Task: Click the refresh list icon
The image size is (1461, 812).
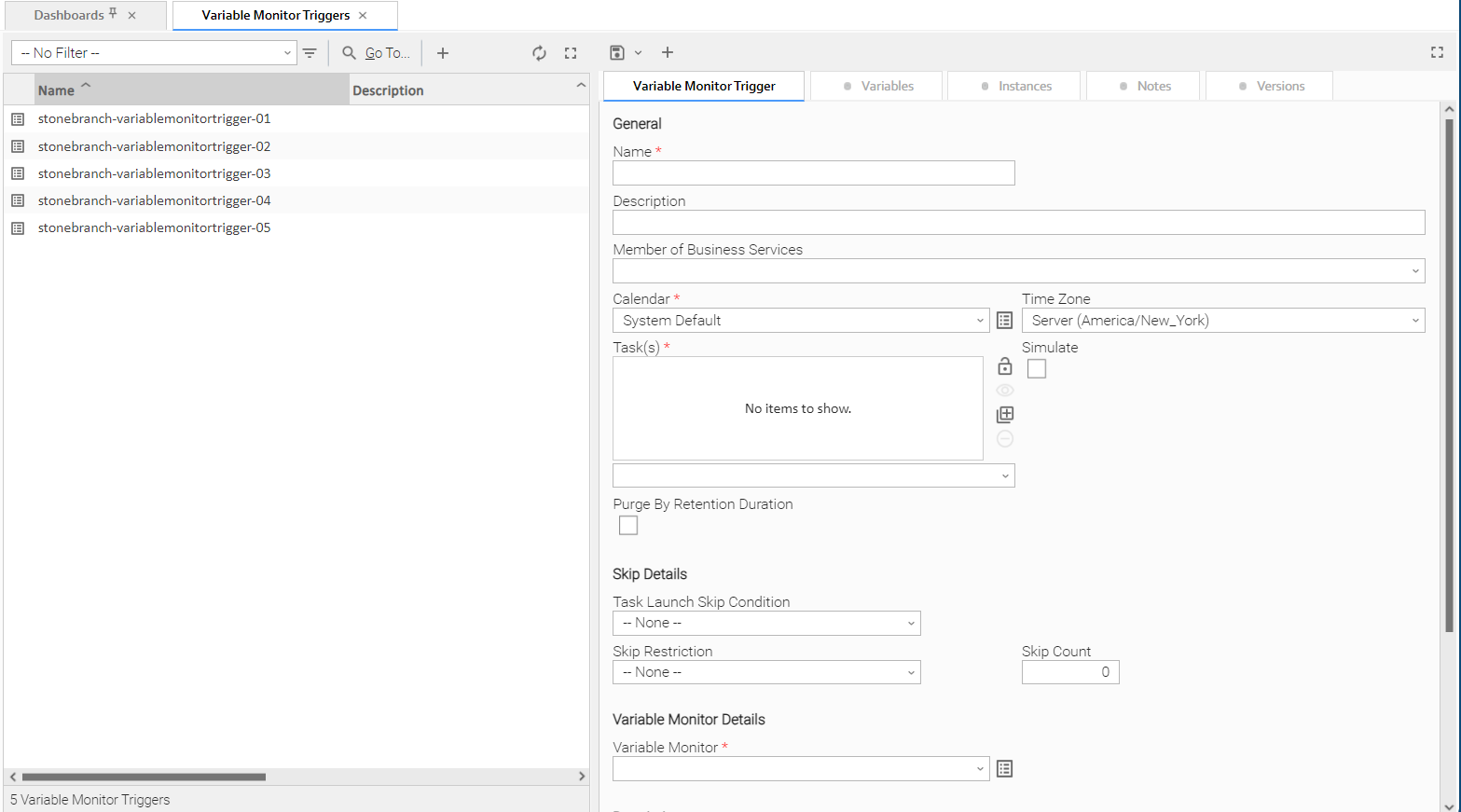Action: (x=539, y=53)
